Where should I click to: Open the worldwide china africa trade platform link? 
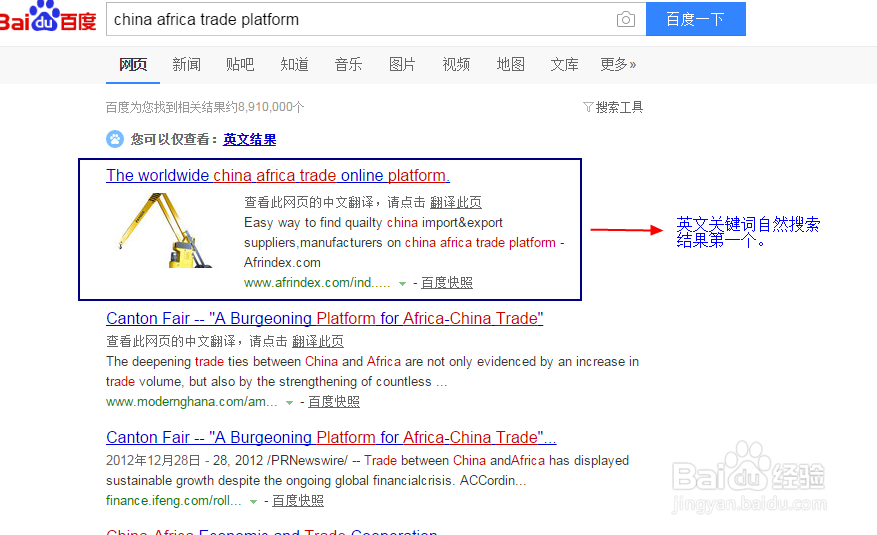tap(278, 175)
